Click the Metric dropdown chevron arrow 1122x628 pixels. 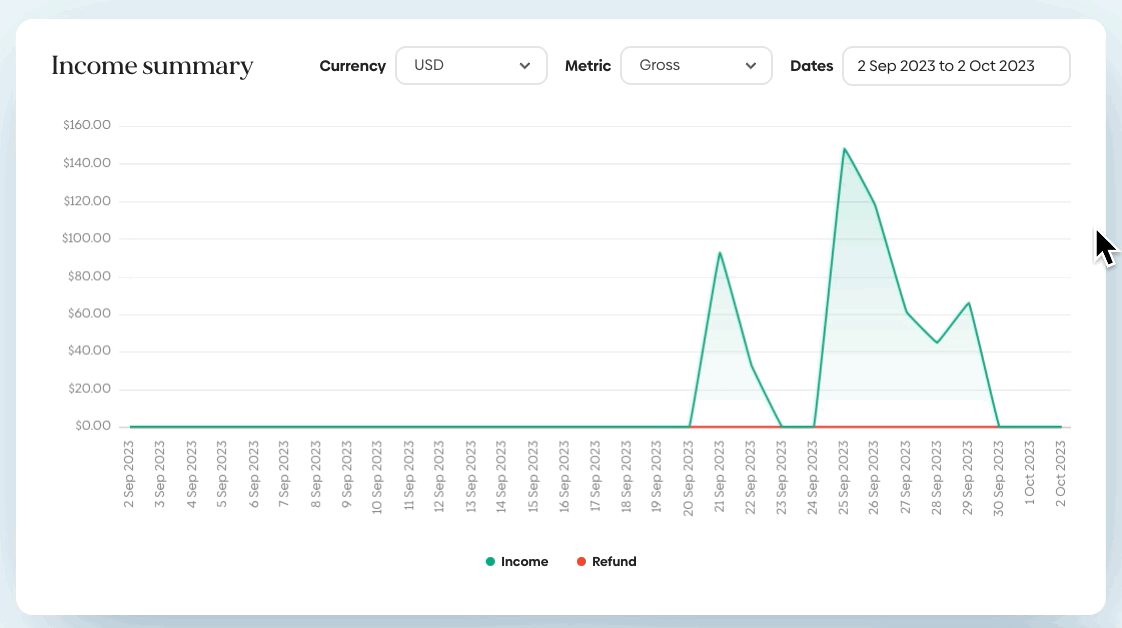pyautogui.click(x=750, y=66)
